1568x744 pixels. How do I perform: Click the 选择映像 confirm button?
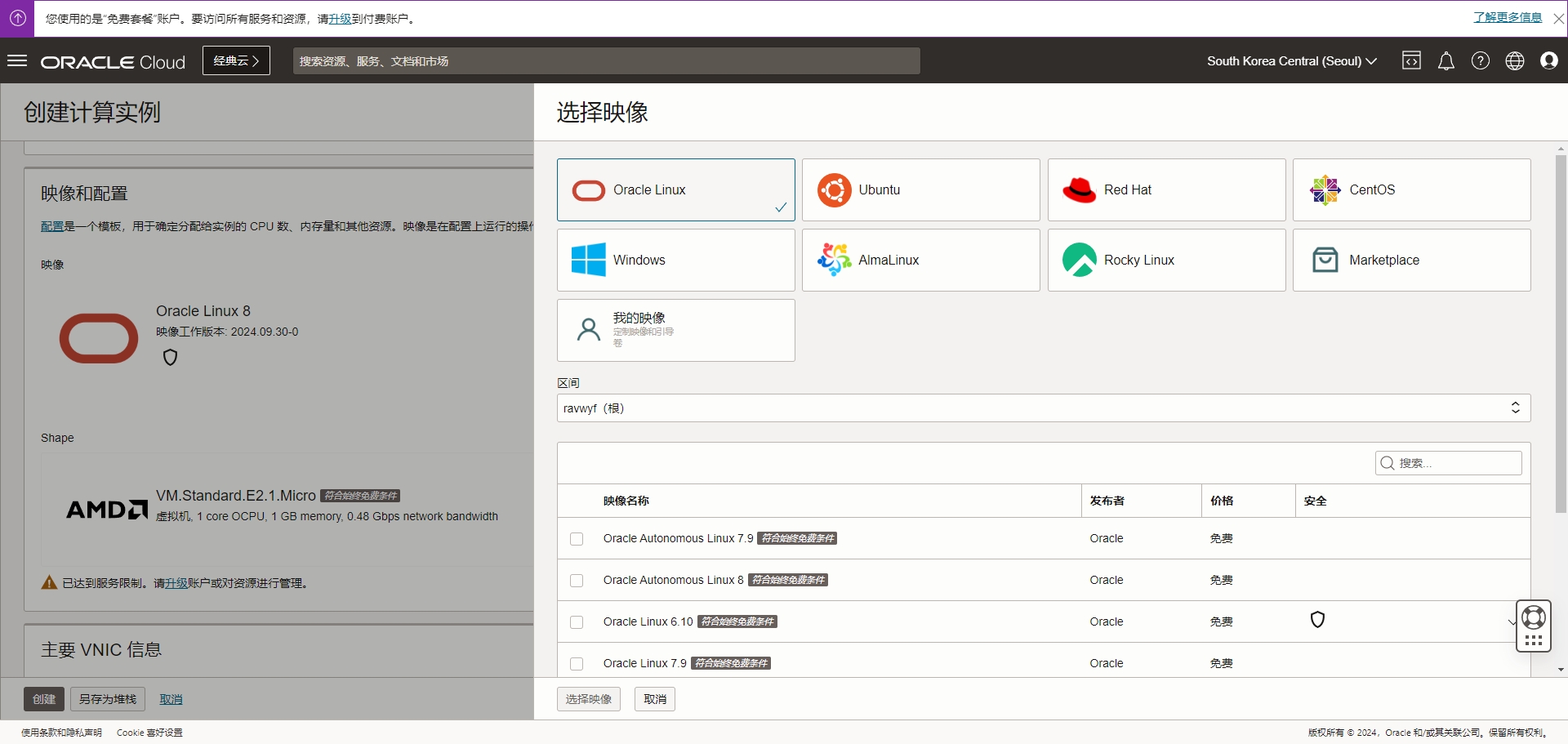[x=589, y=699]
